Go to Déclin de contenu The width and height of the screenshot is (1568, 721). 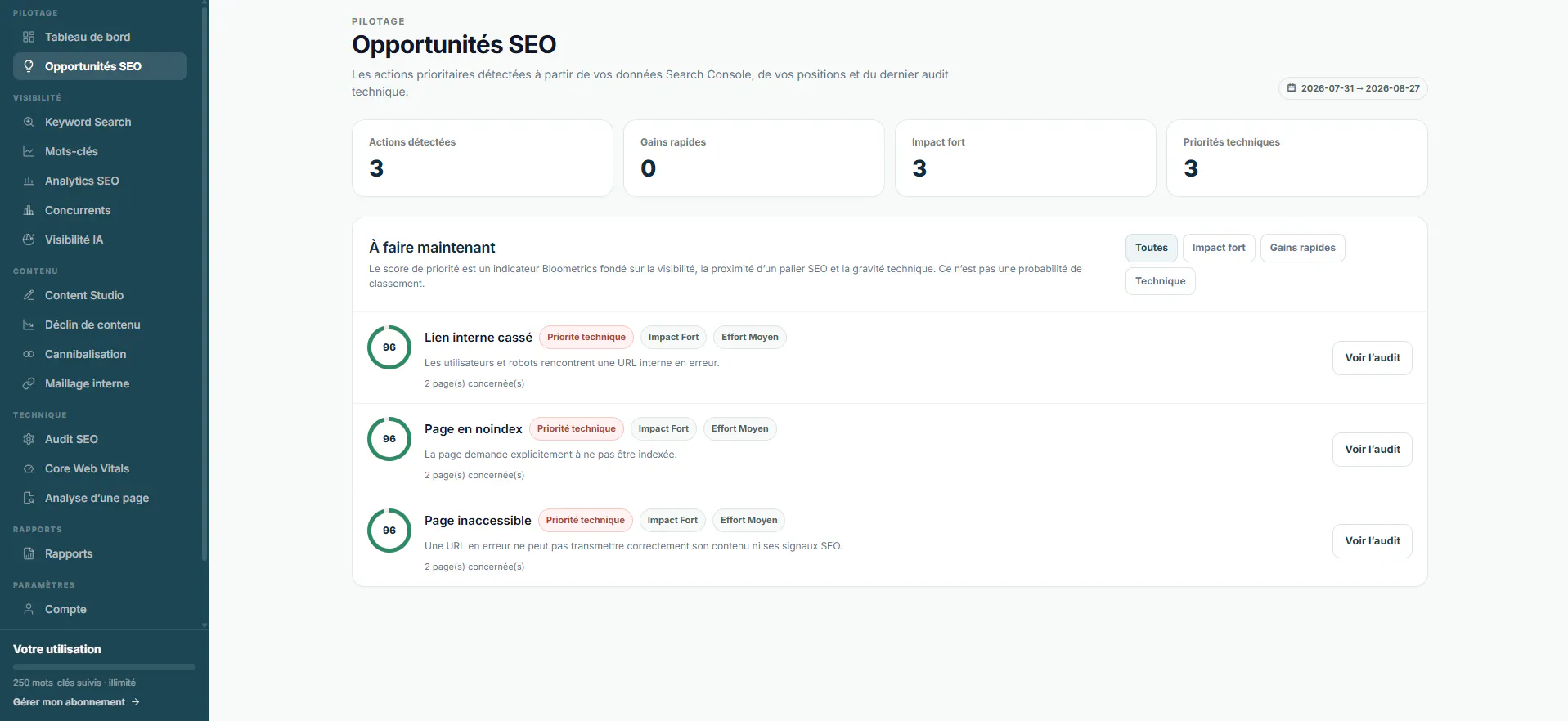100,325
